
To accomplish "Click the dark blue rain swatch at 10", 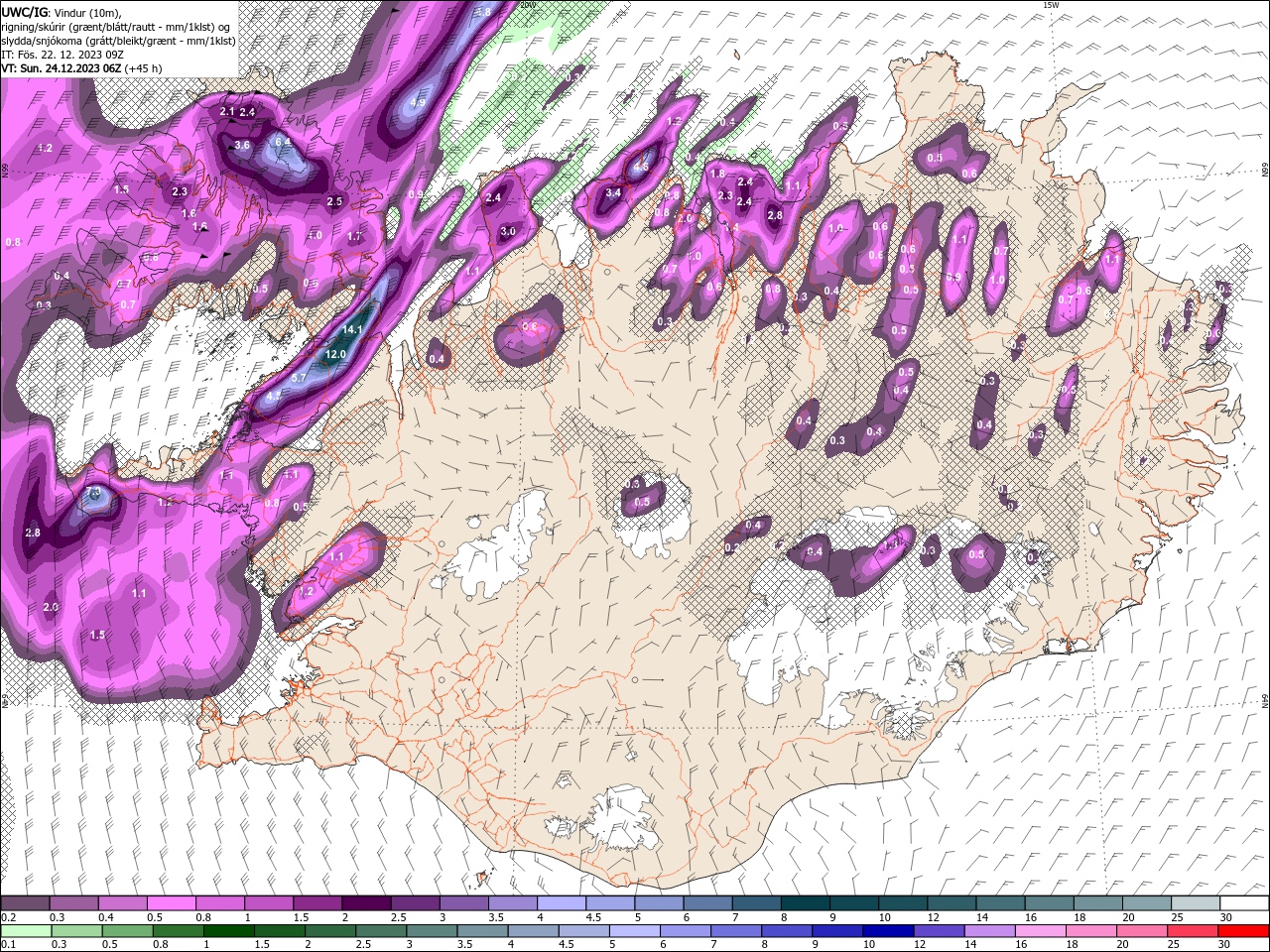I will point(887,931).
